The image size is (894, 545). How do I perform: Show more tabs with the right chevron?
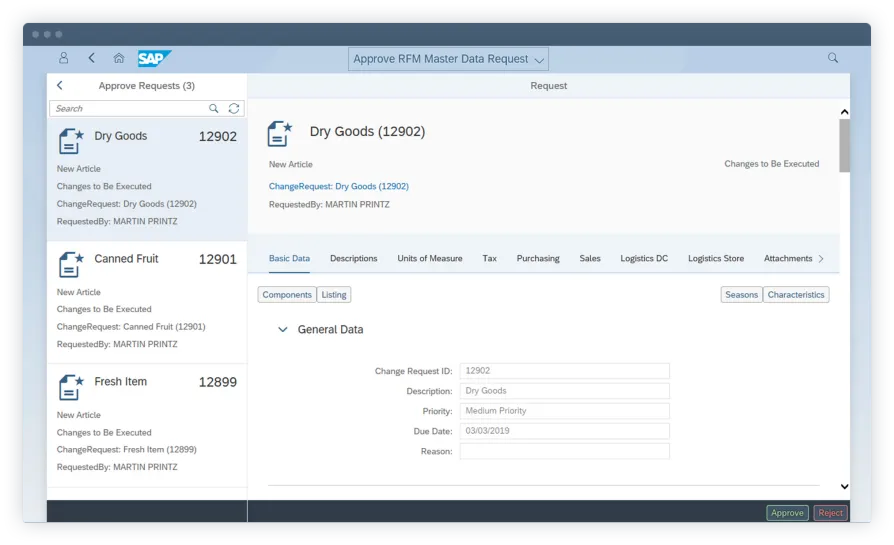tap(821, 259)
